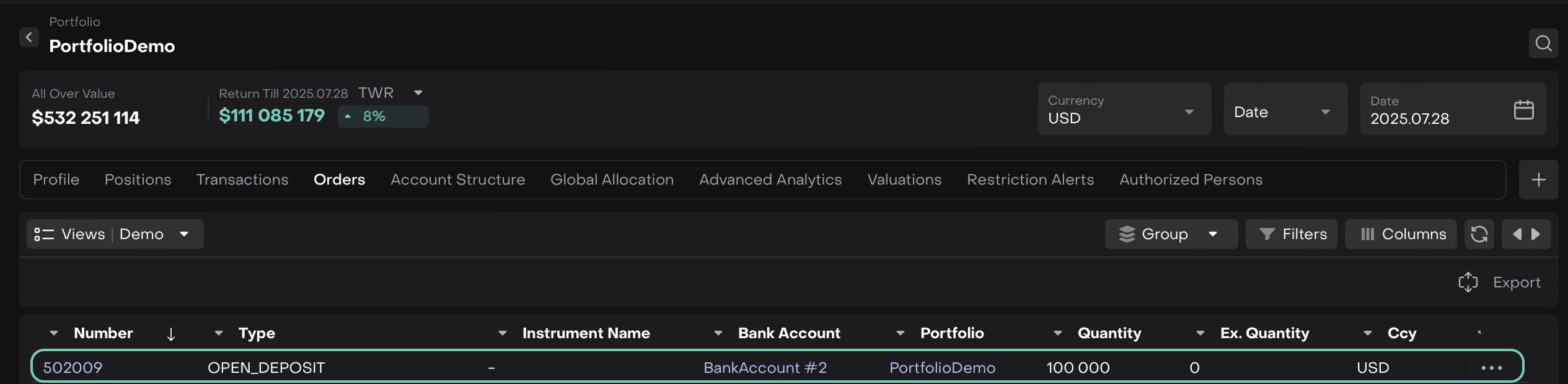Switch to the Transactions tab
Screen dimensions: 1568x384
tap(242, 180)
